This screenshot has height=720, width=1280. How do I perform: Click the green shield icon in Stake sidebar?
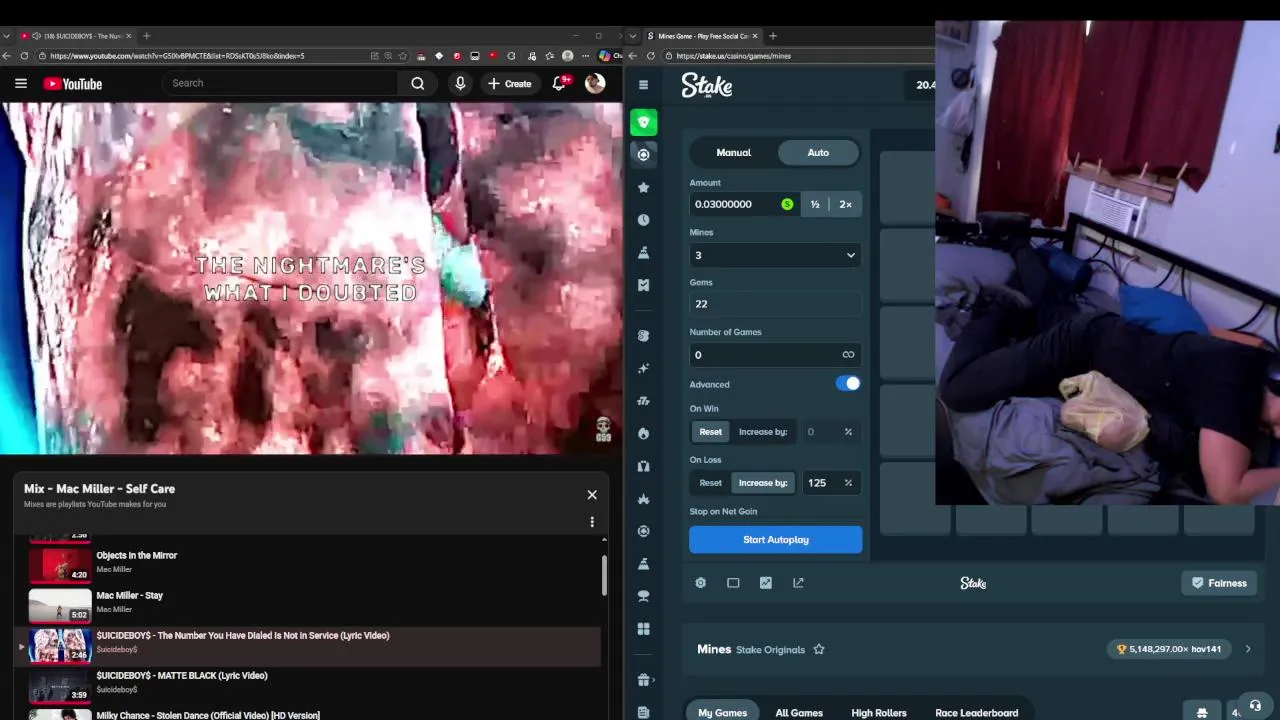[x=644, y=122]
